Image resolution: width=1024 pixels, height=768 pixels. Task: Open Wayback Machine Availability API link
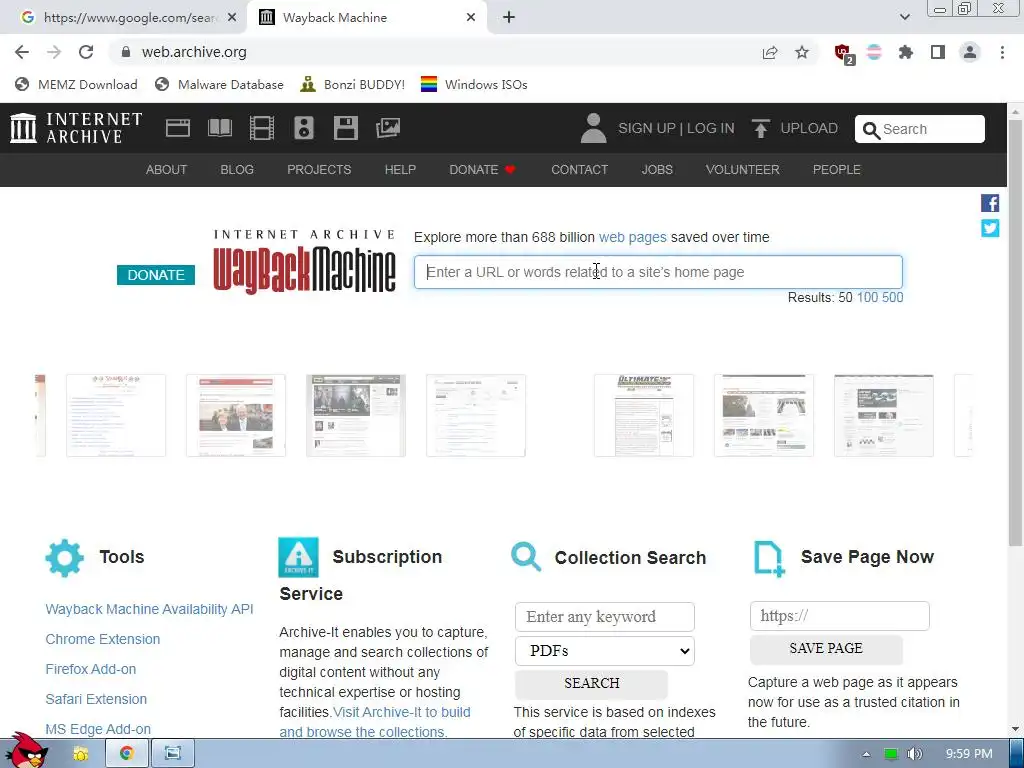150,609
